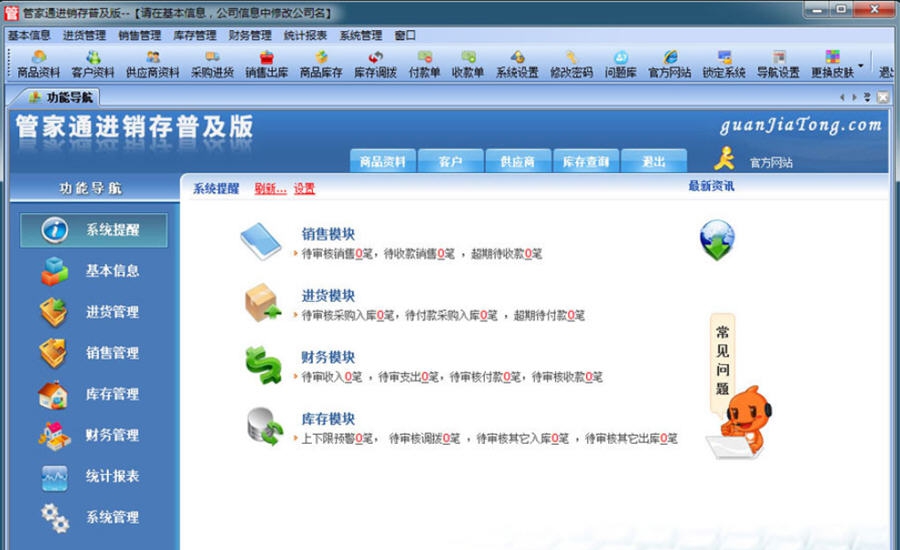
Task: Open 问题库 toolbar icon
Action: tap(620, 64)
